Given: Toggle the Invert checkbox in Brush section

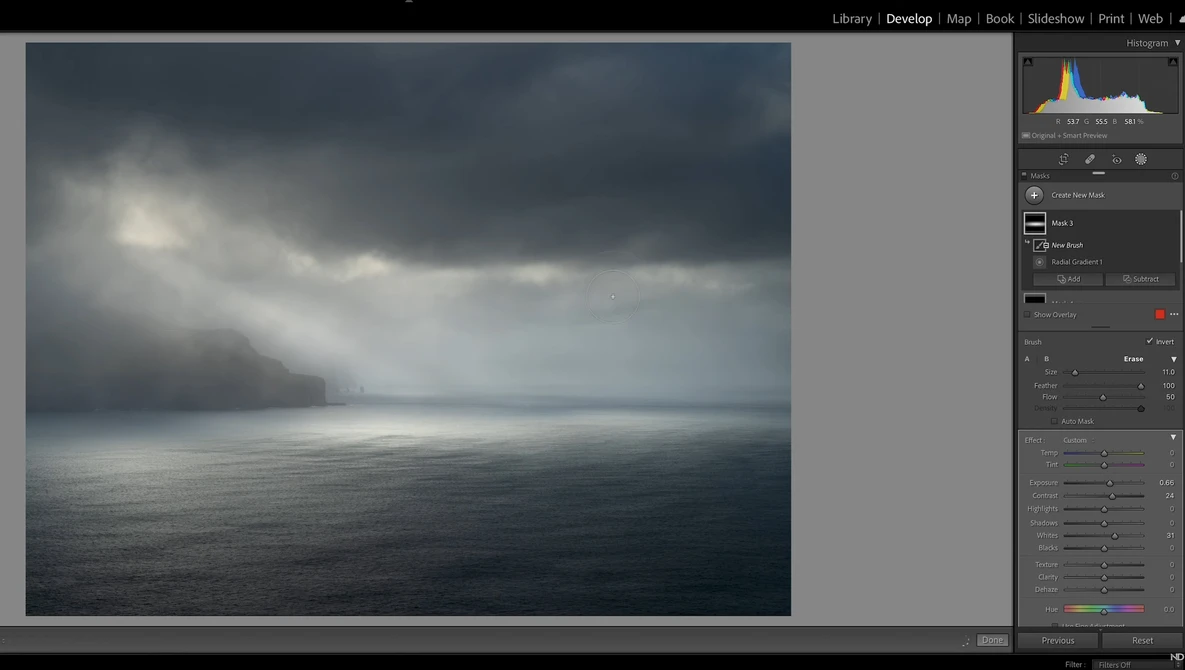Looking at the screenshot, I should pyautogui.click(x=1149, y=341).
